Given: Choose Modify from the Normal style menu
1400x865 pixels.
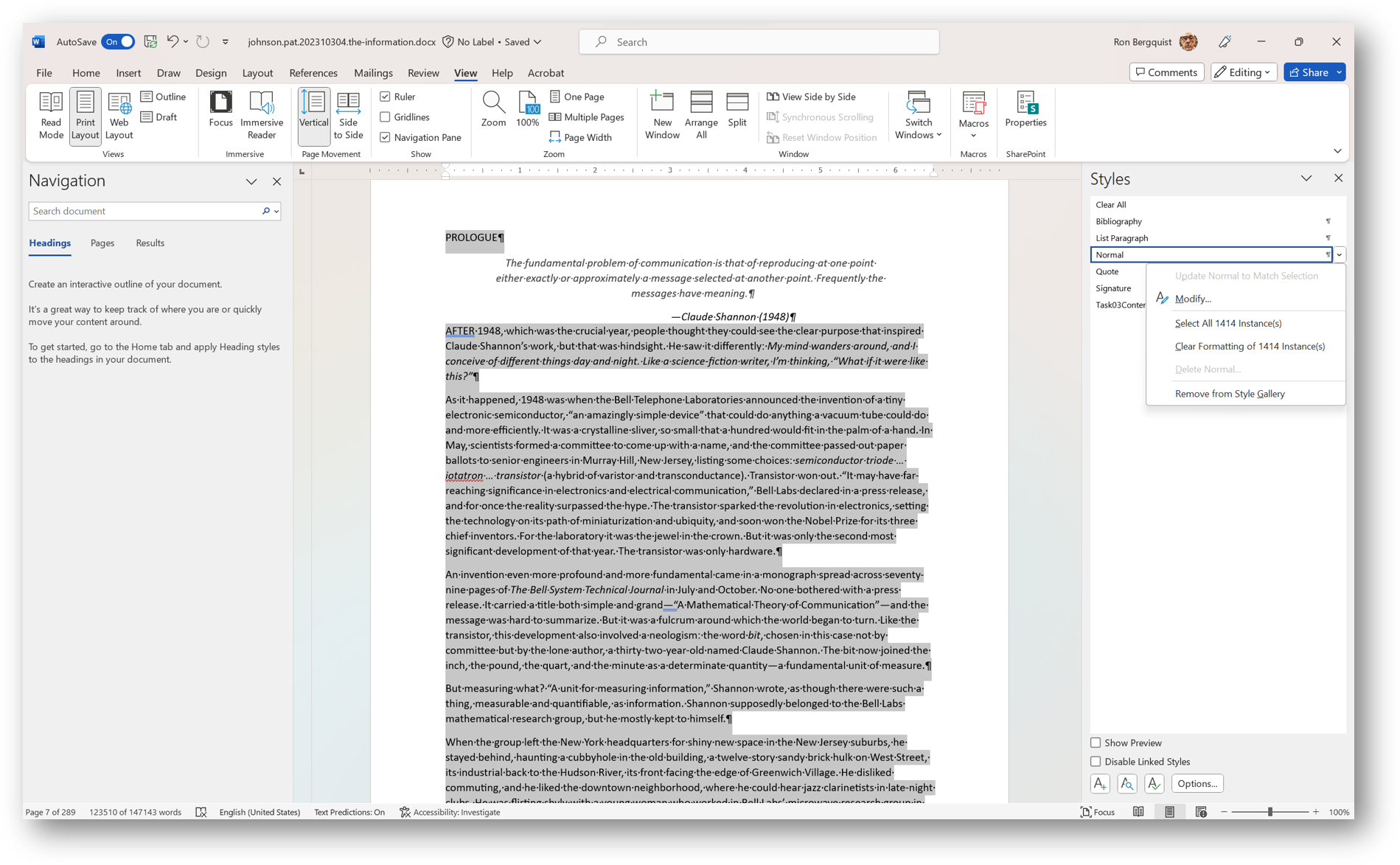Looking at the screenshot, I should click(1194, 299).
